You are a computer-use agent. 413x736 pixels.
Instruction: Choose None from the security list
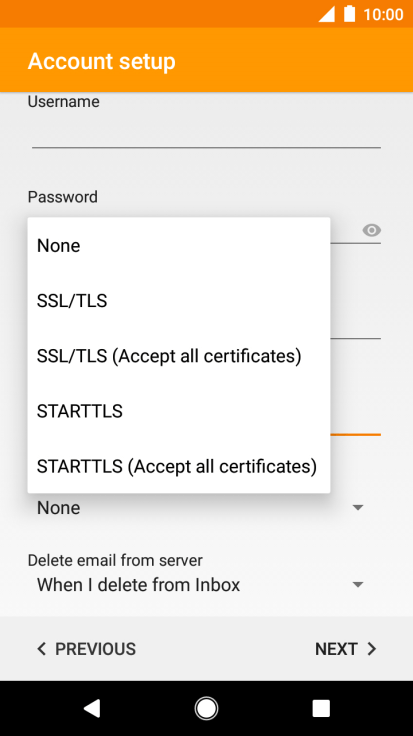tap(179, 245)
